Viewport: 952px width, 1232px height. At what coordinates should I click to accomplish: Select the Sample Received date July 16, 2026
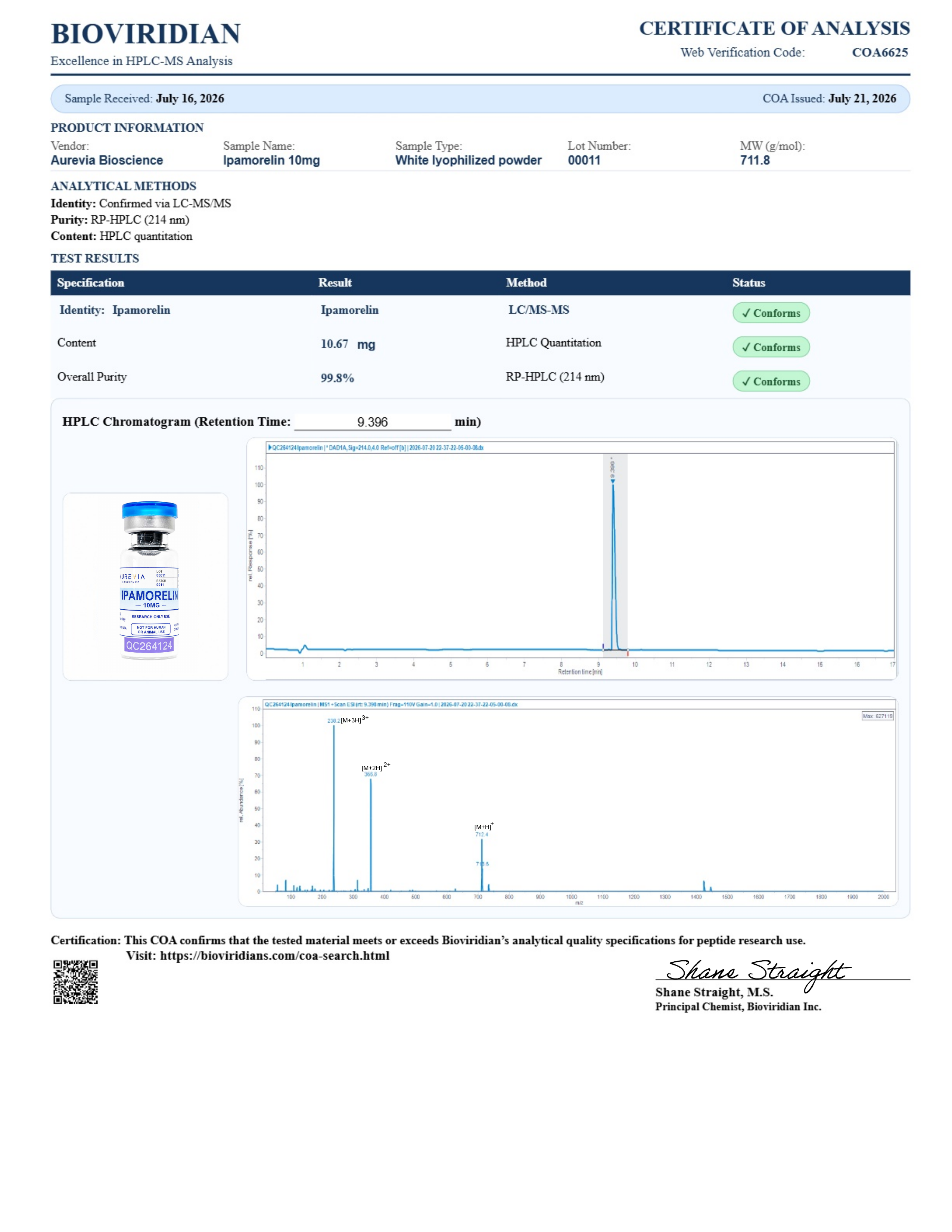pos(190,99)
